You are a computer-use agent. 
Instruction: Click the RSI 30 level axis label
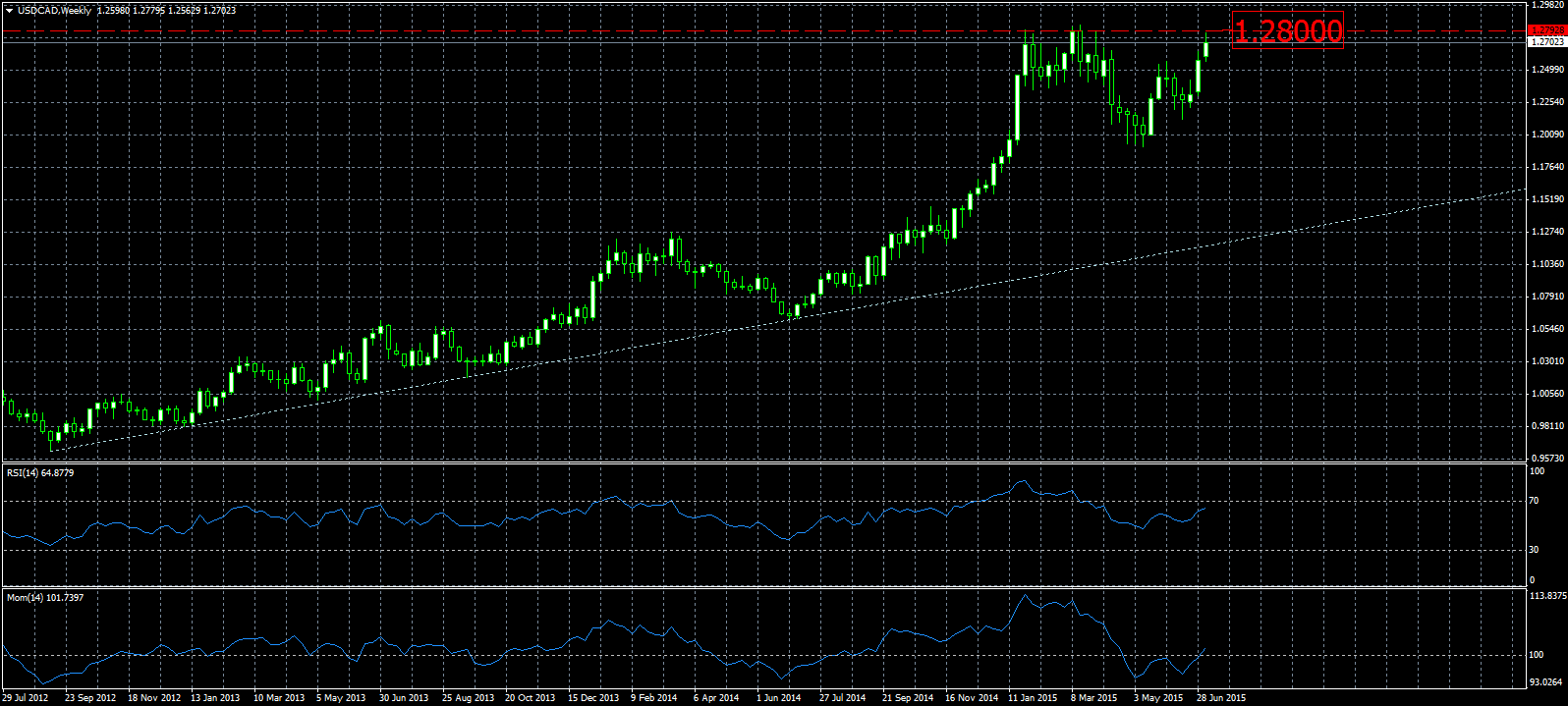point(1536,550)
